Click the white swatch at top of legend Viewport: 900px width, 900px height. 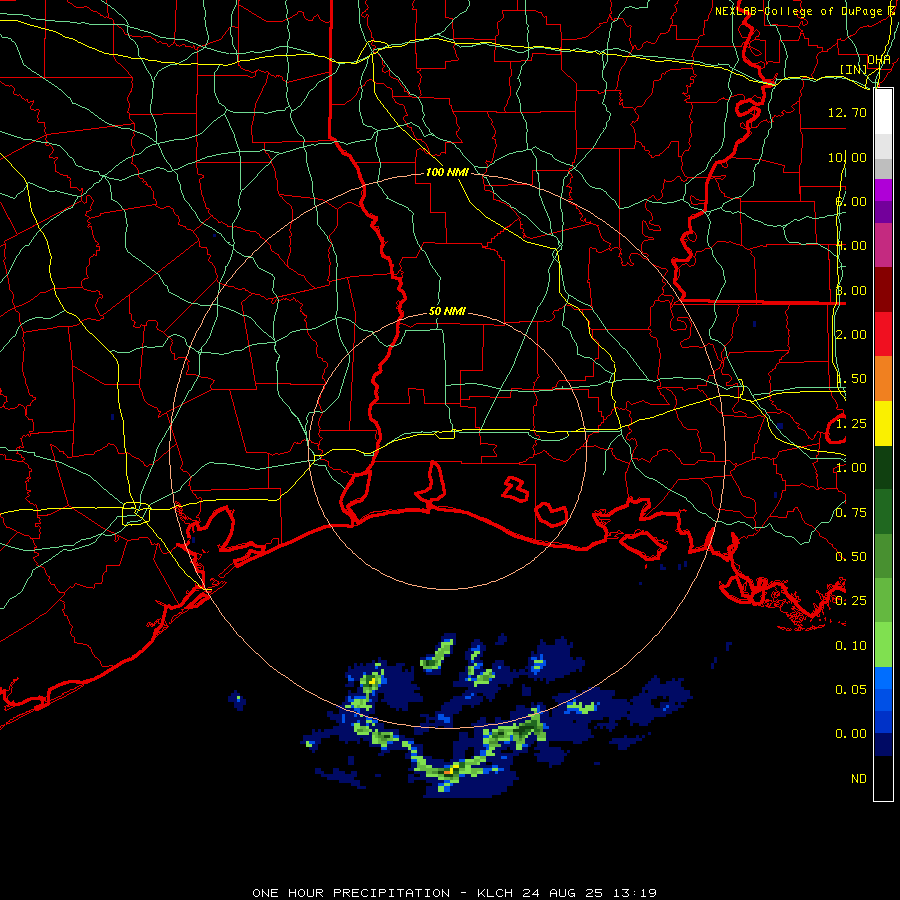[x=883, y=112]
